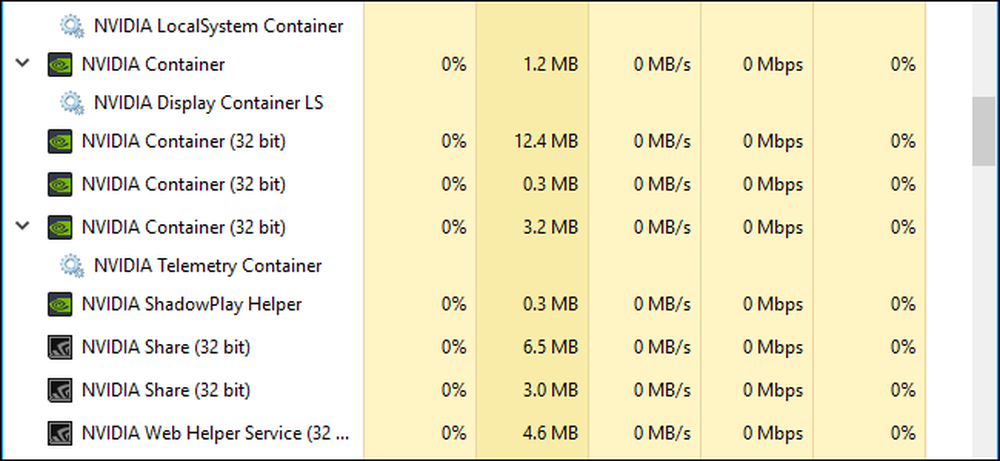
Task: Select the NVIDIA LocalSystem Container entry
Action: coord(217,26)
